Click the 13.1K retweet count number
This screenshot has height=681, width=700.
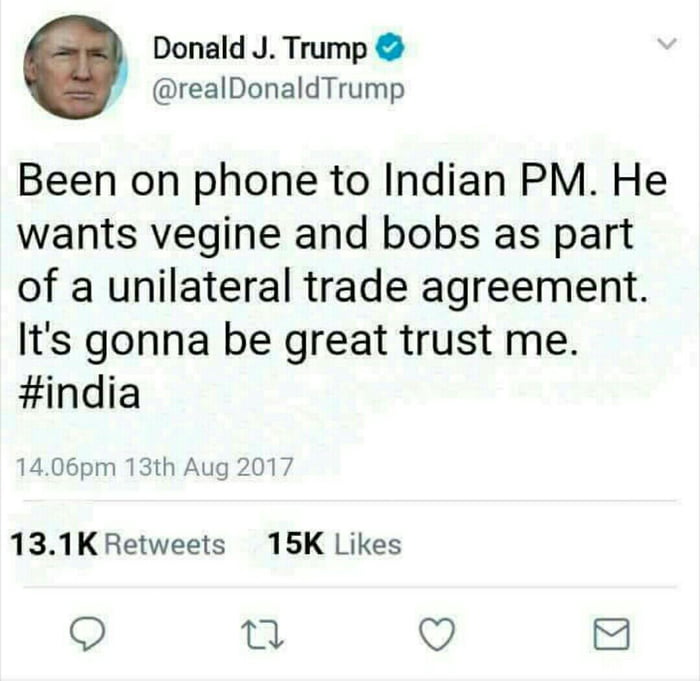click(54, 545)
